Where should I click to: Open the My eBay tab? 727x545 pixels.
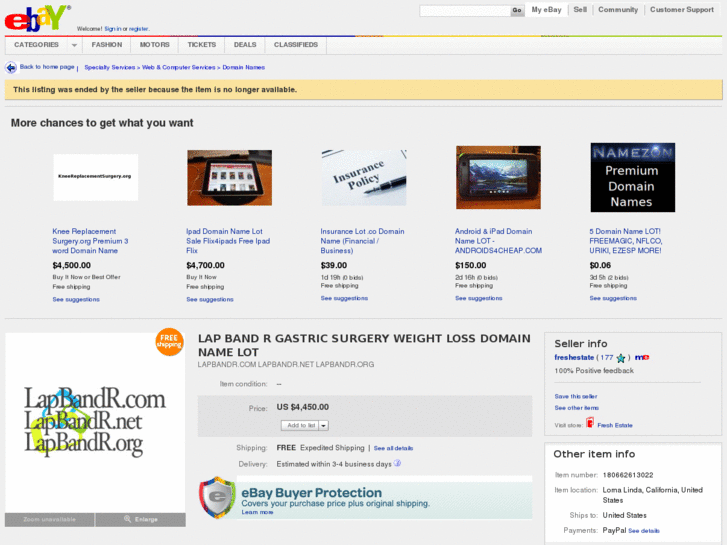546,10
